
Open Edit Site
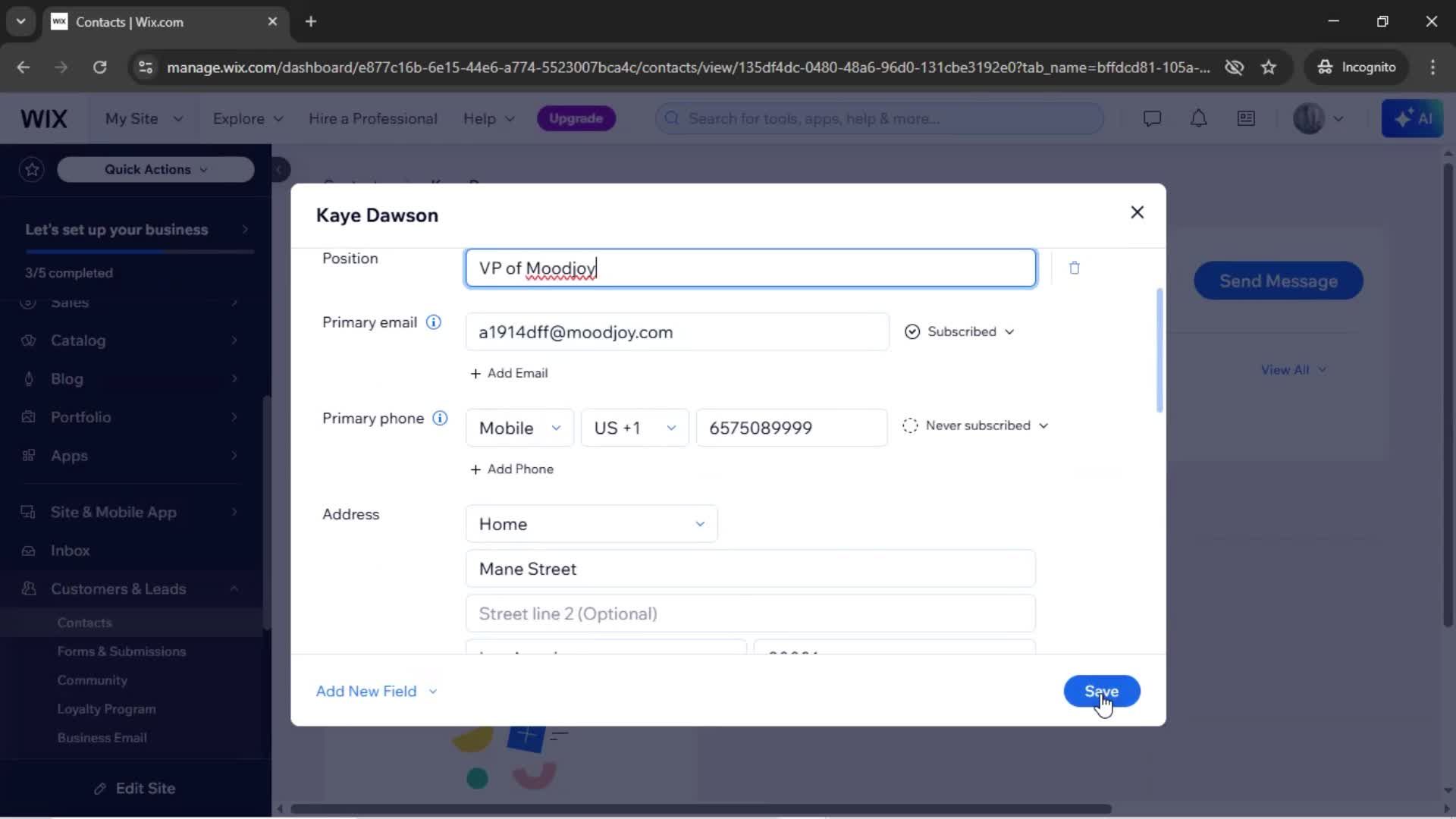click(135, 789)
